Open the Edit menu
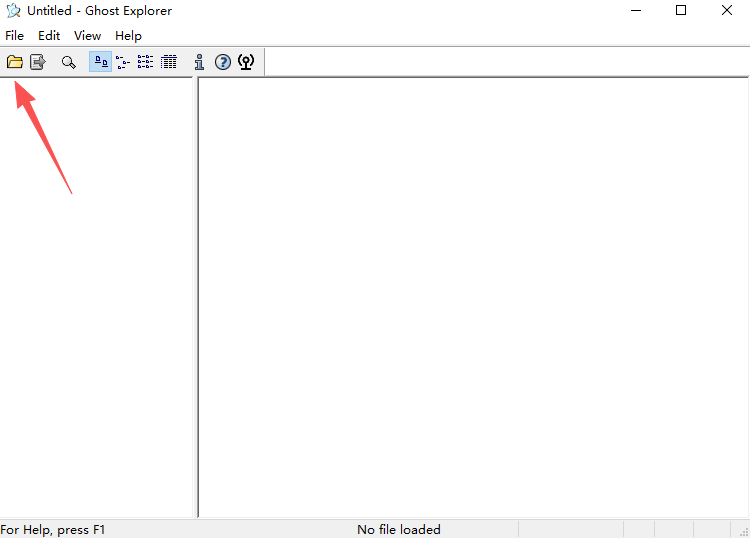 (x=49, y=36)
